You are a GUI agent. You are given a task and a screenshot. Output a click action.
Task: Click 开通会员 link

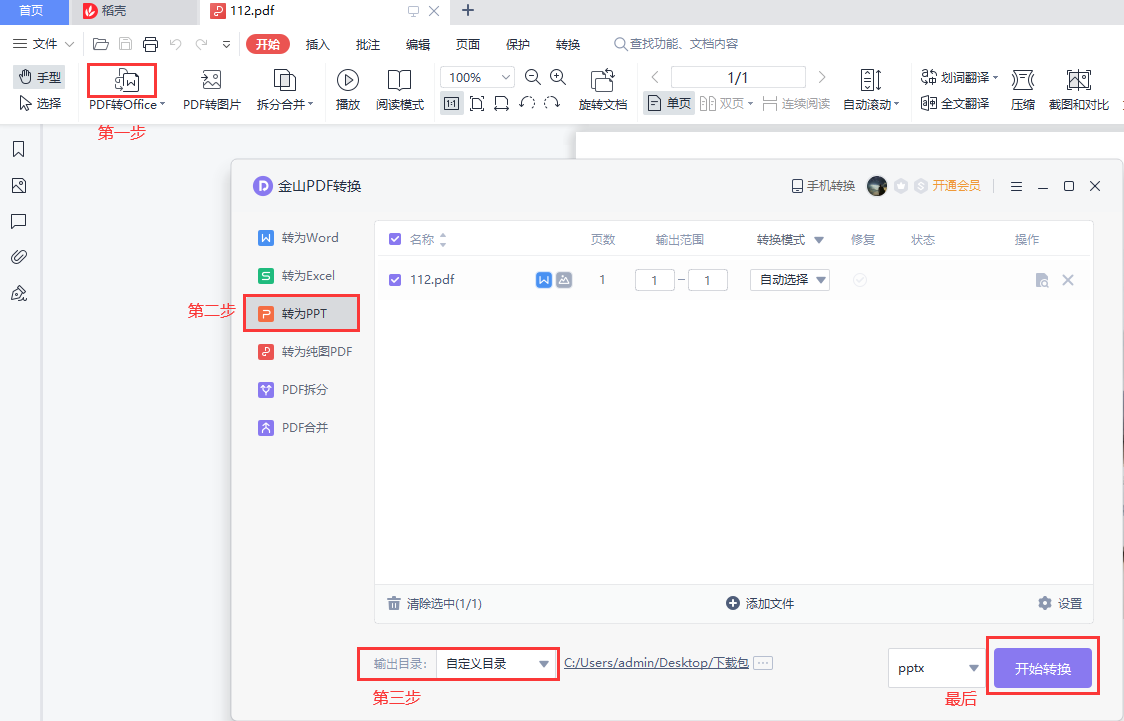point(956,186)
